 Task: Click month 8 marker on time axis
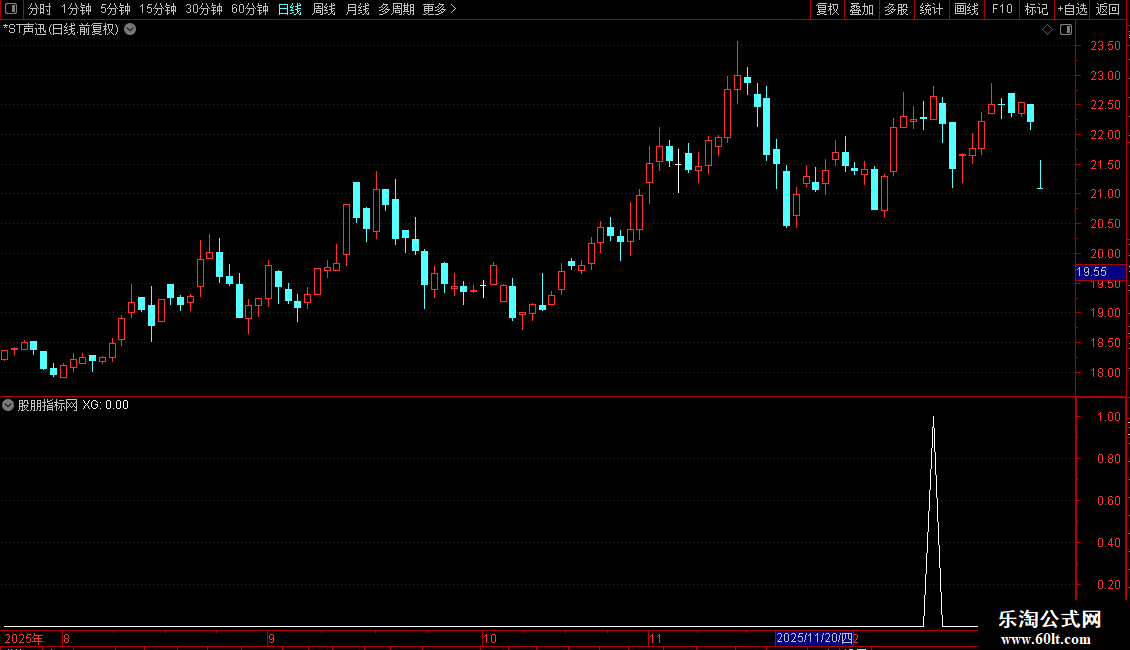[66, 638]
